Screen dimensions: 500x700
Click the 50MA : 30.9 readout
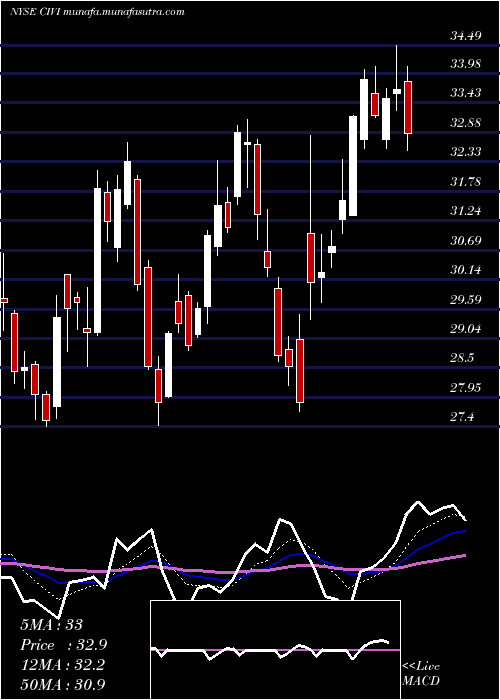(x=62, y=685)
